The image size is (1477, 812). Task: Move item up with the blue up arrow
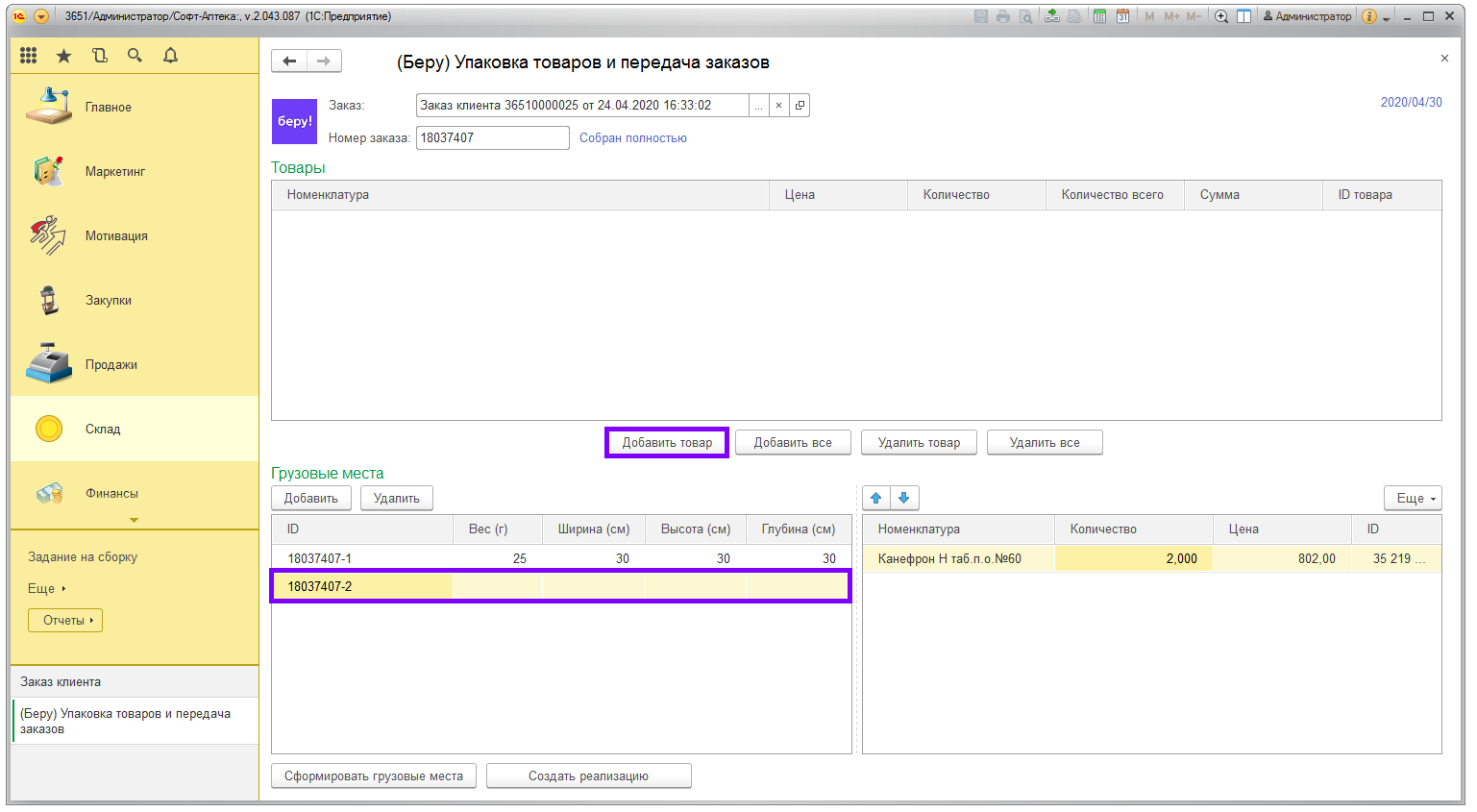[875, 498]
